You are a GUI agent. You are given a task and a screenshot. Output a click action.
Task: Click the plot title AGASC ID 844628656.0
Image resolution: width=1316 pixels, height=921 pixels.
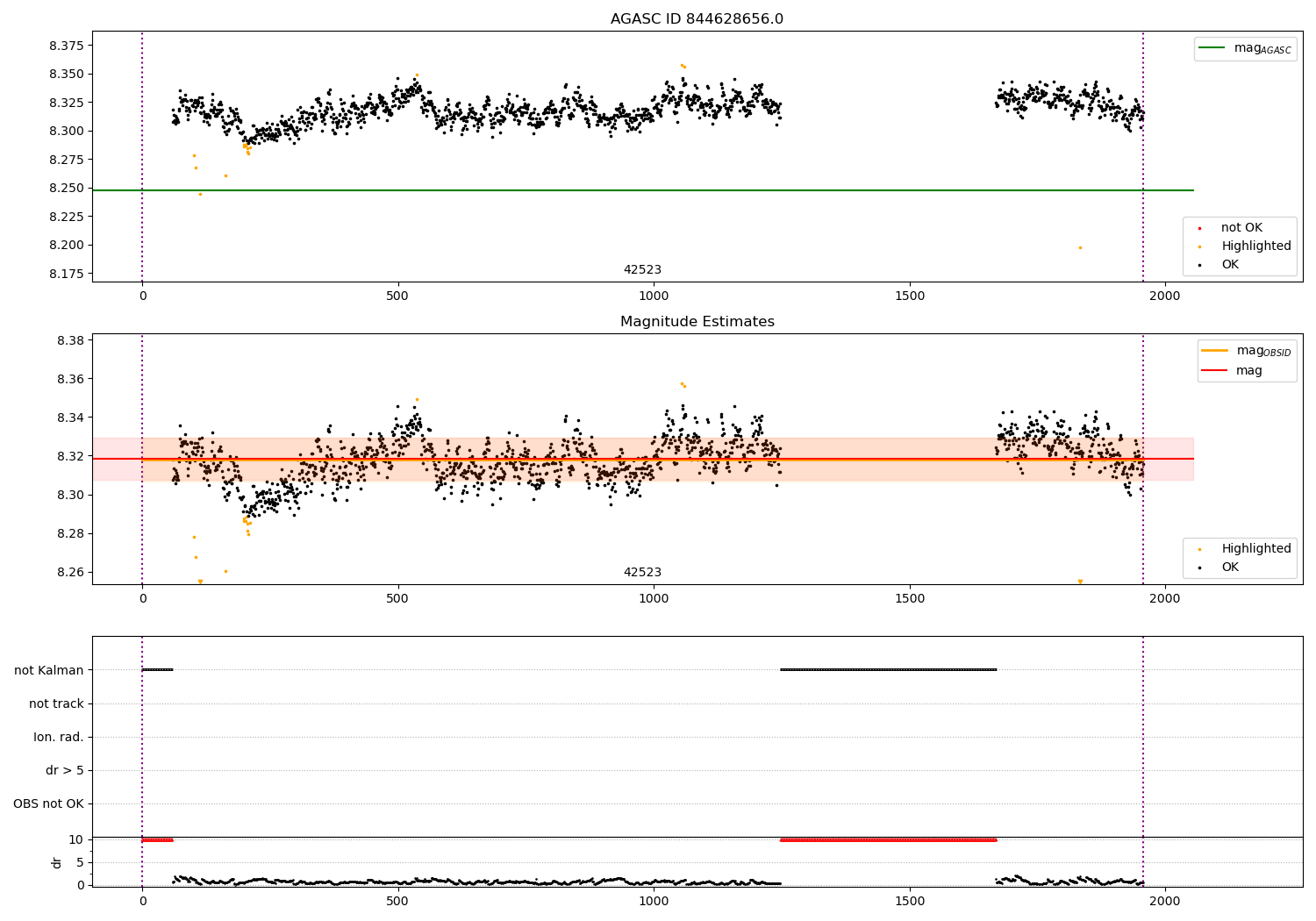697,19
